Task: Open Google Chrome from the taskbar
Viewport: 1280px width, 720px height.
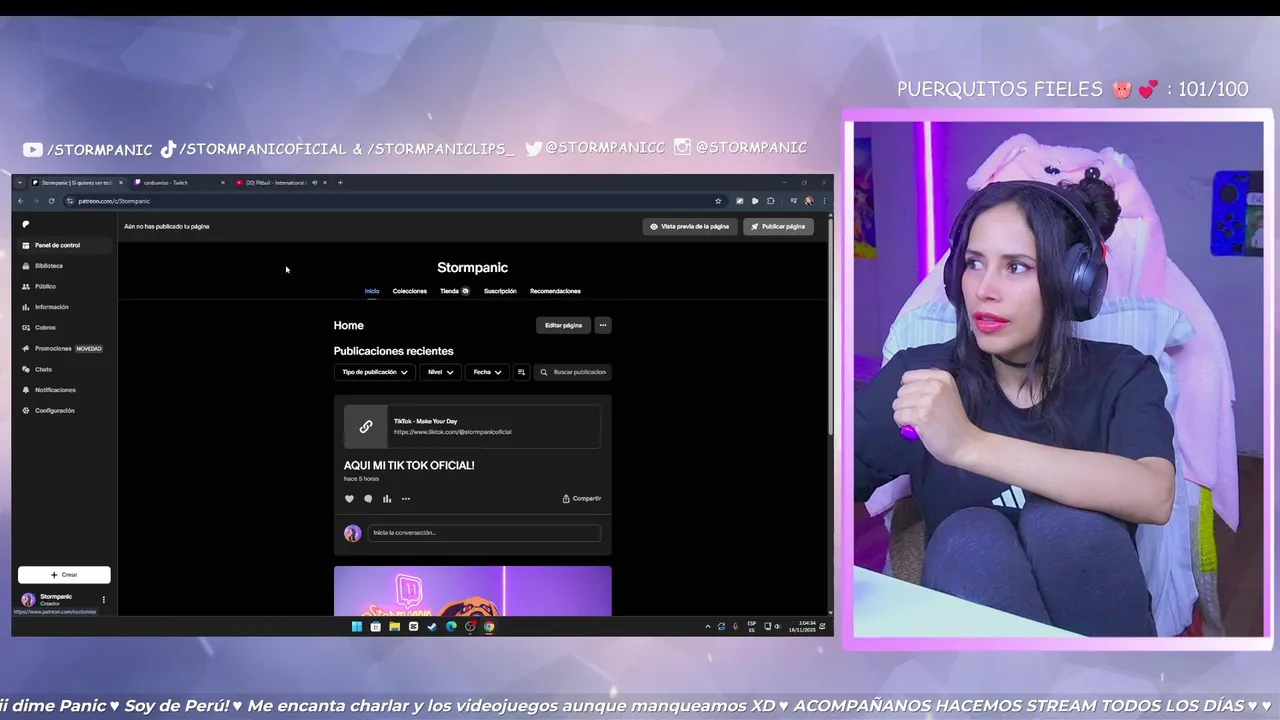Action: coord(489,627)
